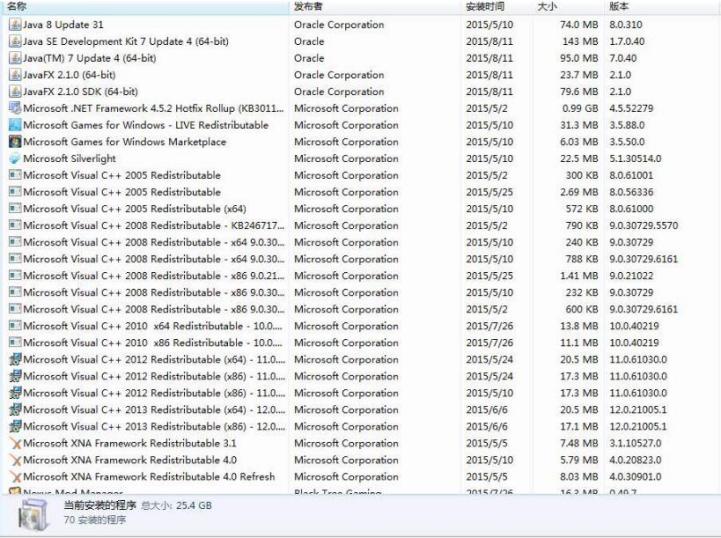The height and width of the screenshot is (538, 721).
Task: Click the XNA Framework Redistributable 4.0 Refresh icon
Action: click(15, 477)
